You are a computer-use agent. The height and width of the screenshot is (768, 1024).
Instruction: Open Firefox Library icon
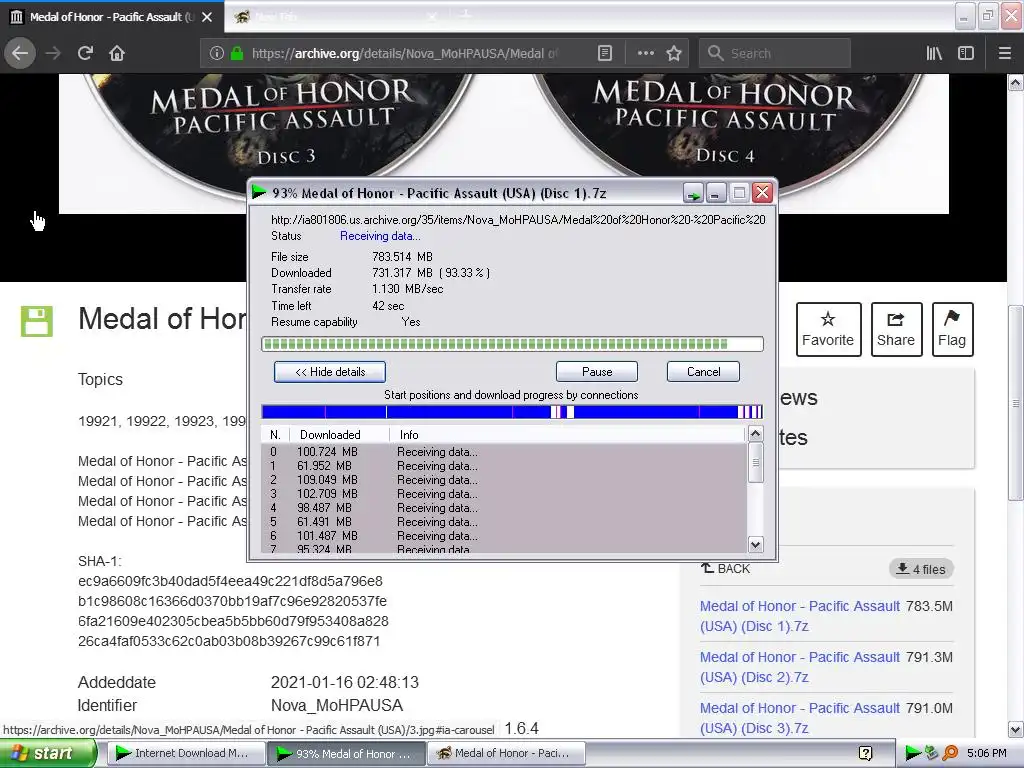pyautogui.click(x=934, y=54)
